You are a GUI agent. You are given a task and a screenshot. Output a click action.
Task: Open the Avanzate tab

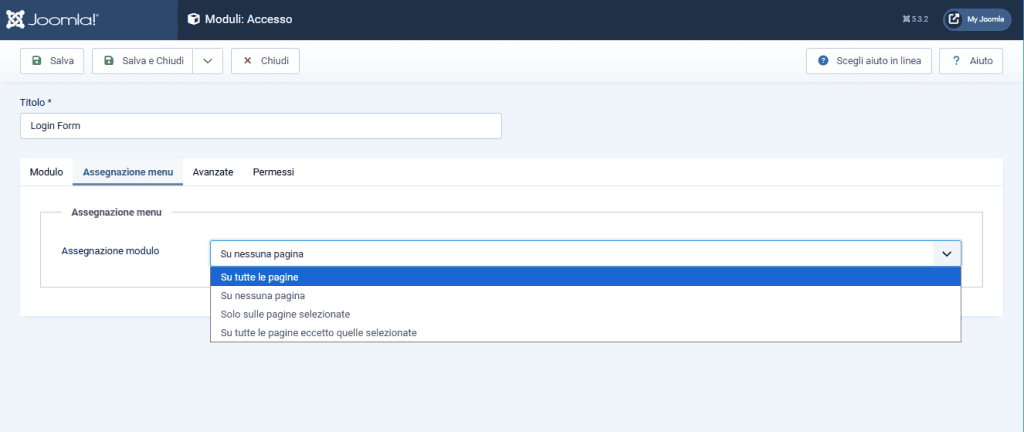213,172
